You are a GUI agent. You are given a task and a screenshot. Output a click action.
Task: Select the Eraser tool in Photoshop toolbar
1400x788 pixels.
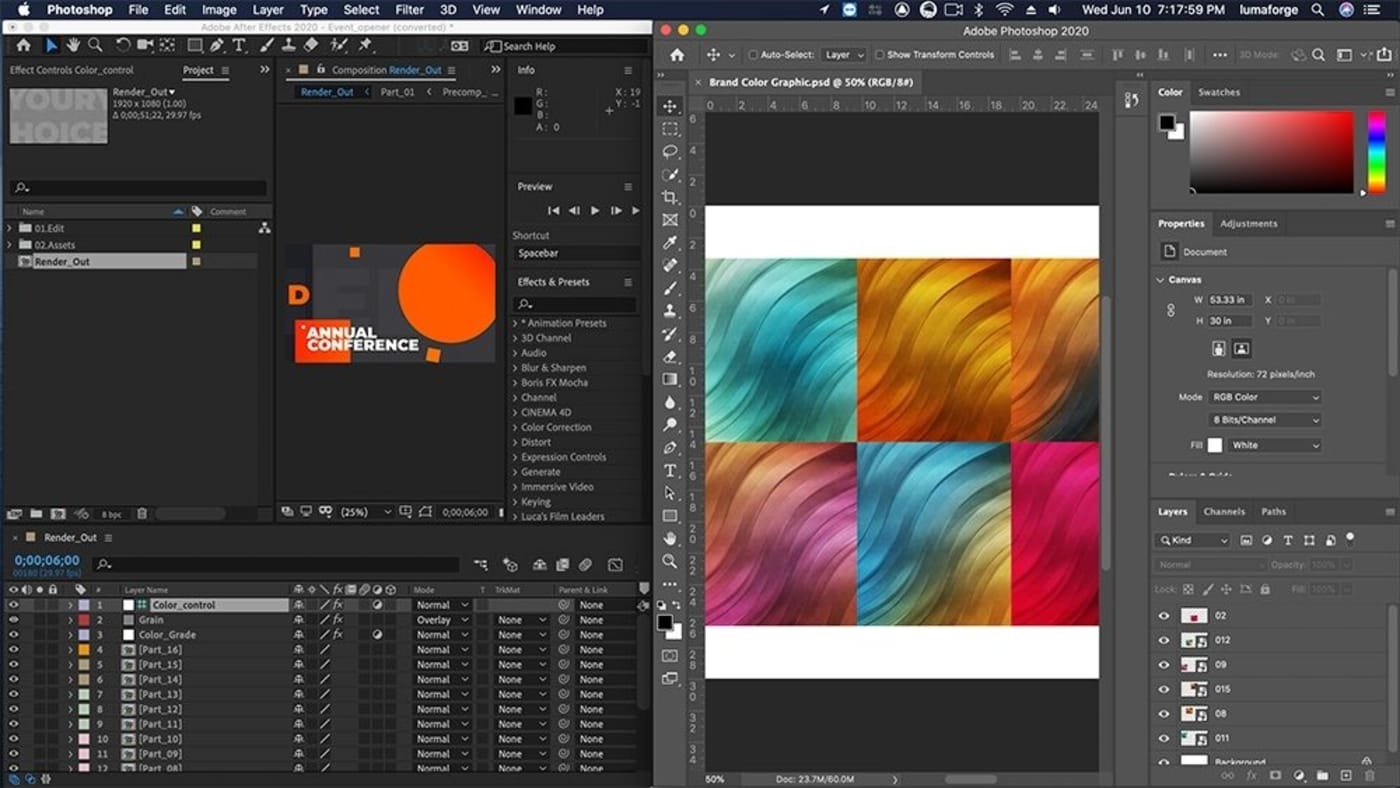point(670,356)
